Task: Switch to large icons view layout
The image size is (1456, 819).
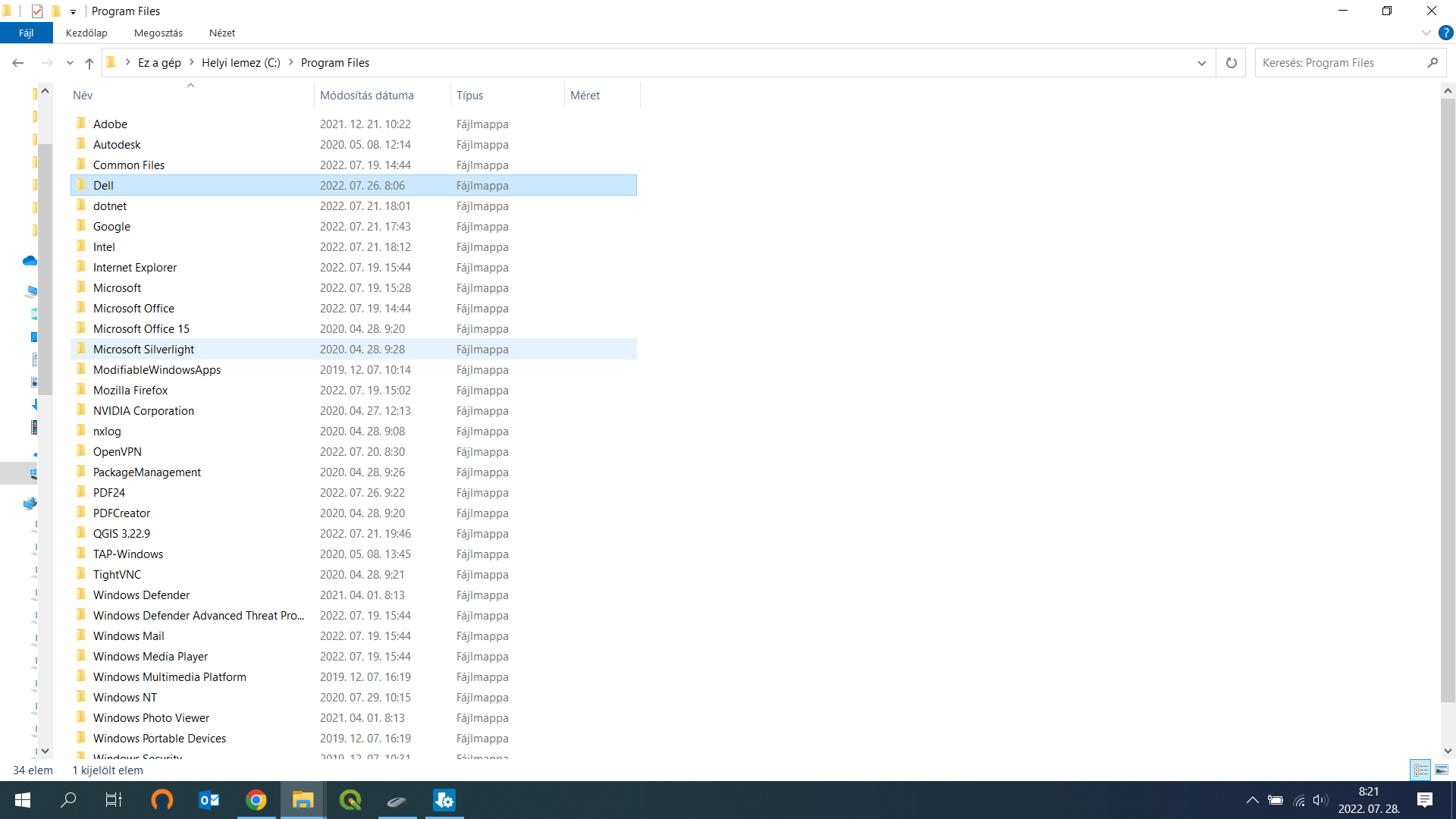Action: [1442, 770]
